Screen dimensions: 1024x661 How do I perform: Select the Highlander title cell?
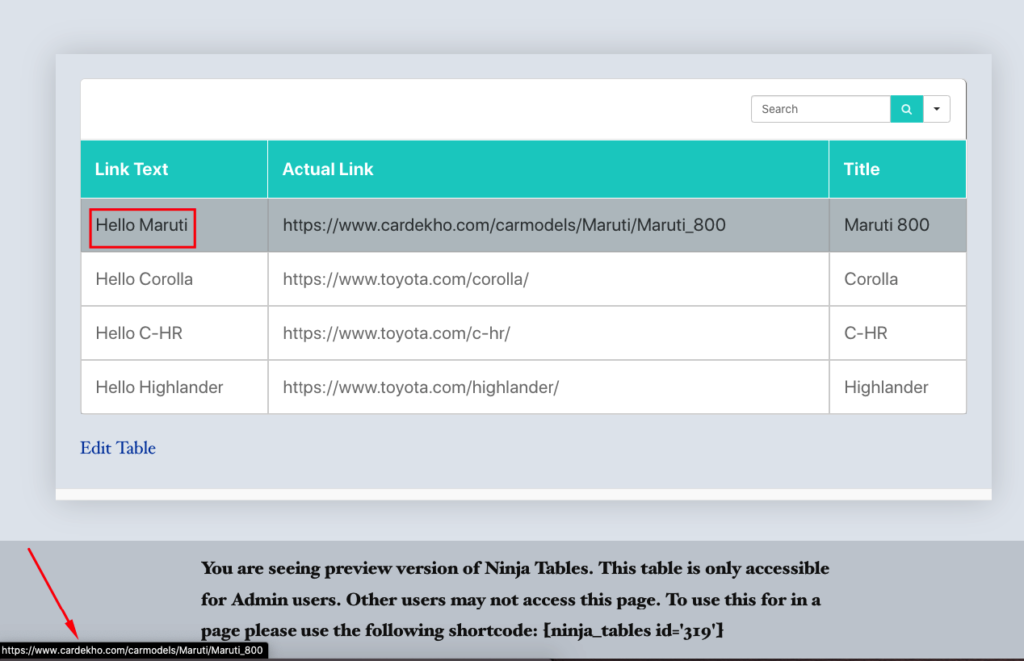coord(886,387)
